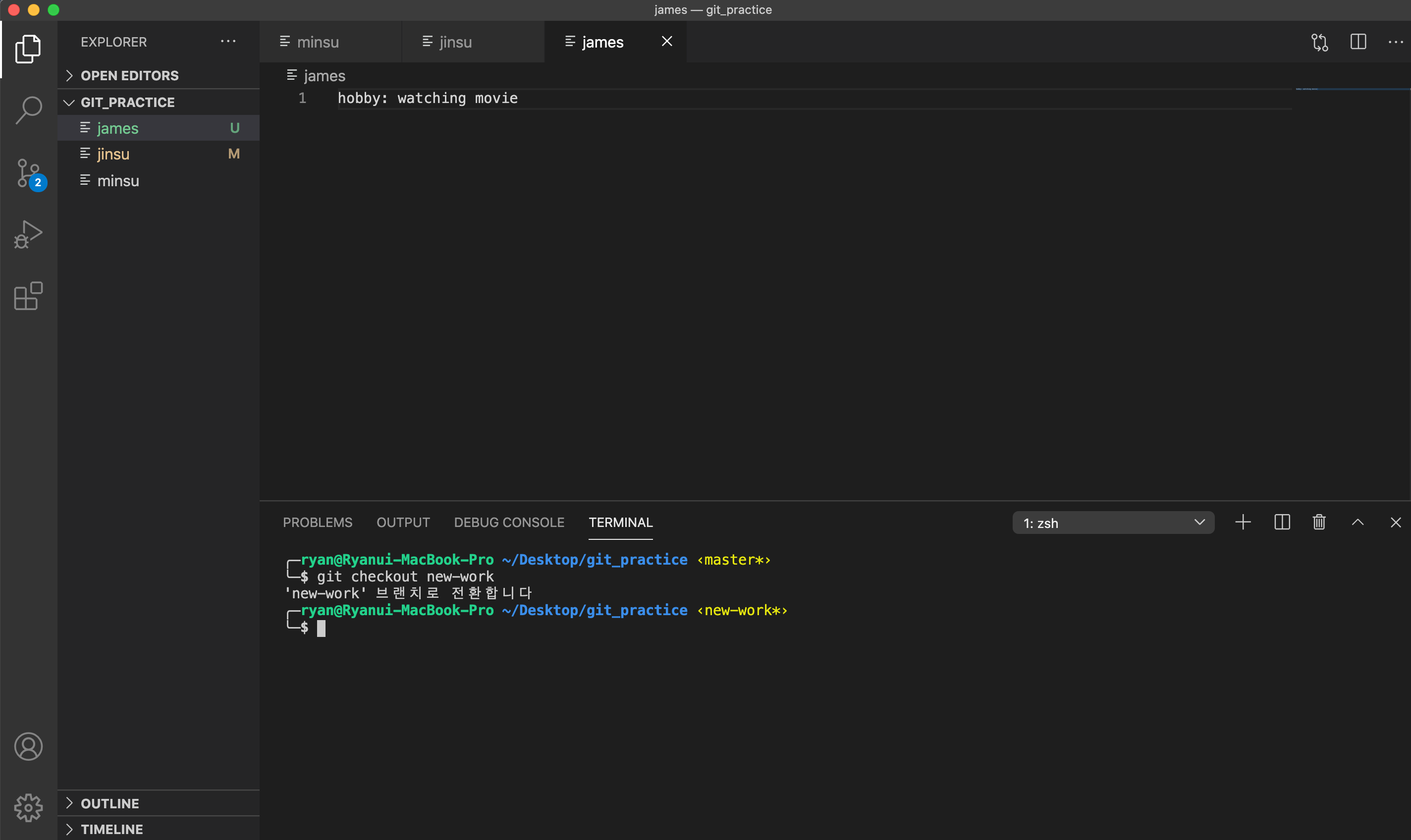Click line 1 text in the editor

click(x=428, y=99)
